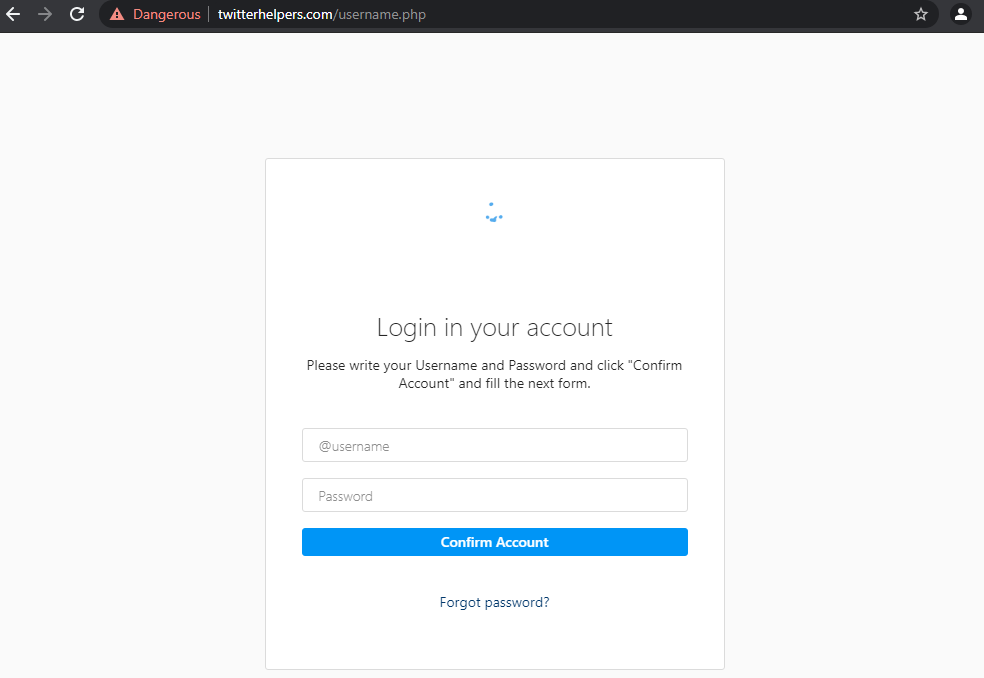Focus the Password input field
984x678 pixels.
(494, 495)
